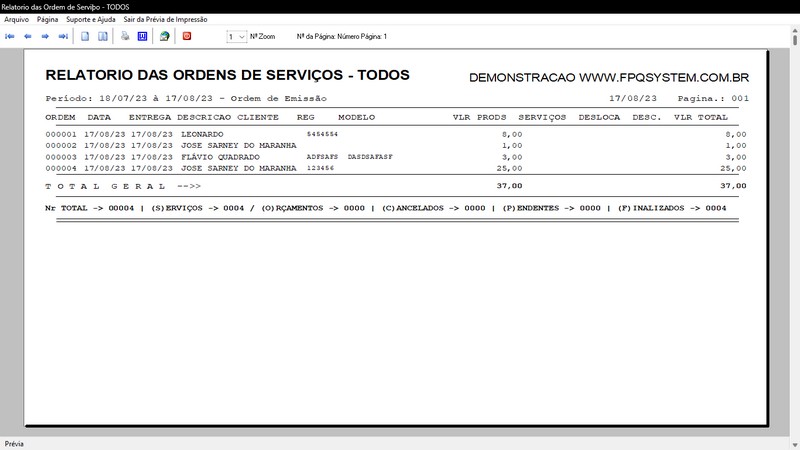Click client FLÁVIO QUADRADO

[220, 157]
